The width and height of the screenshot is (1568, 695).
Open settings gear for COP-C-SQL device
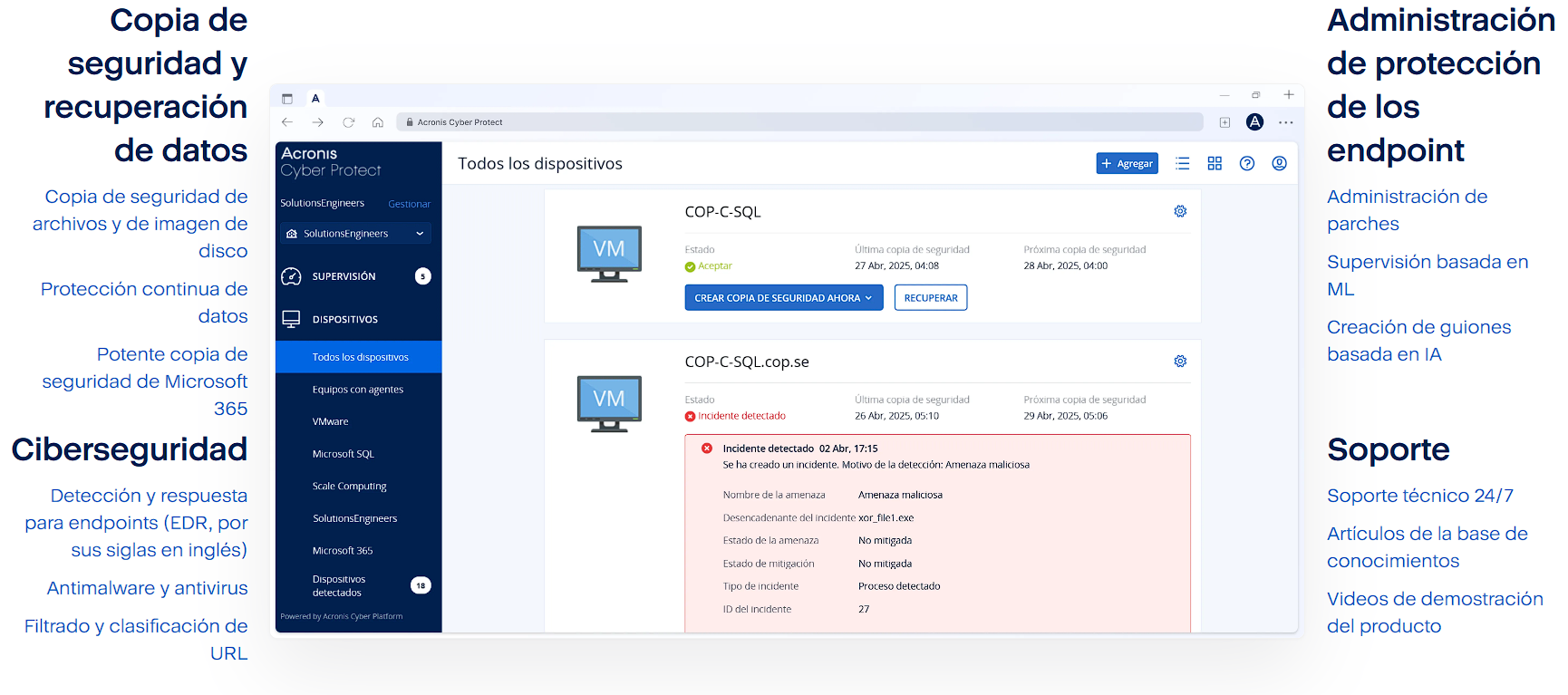point(1180,211)
